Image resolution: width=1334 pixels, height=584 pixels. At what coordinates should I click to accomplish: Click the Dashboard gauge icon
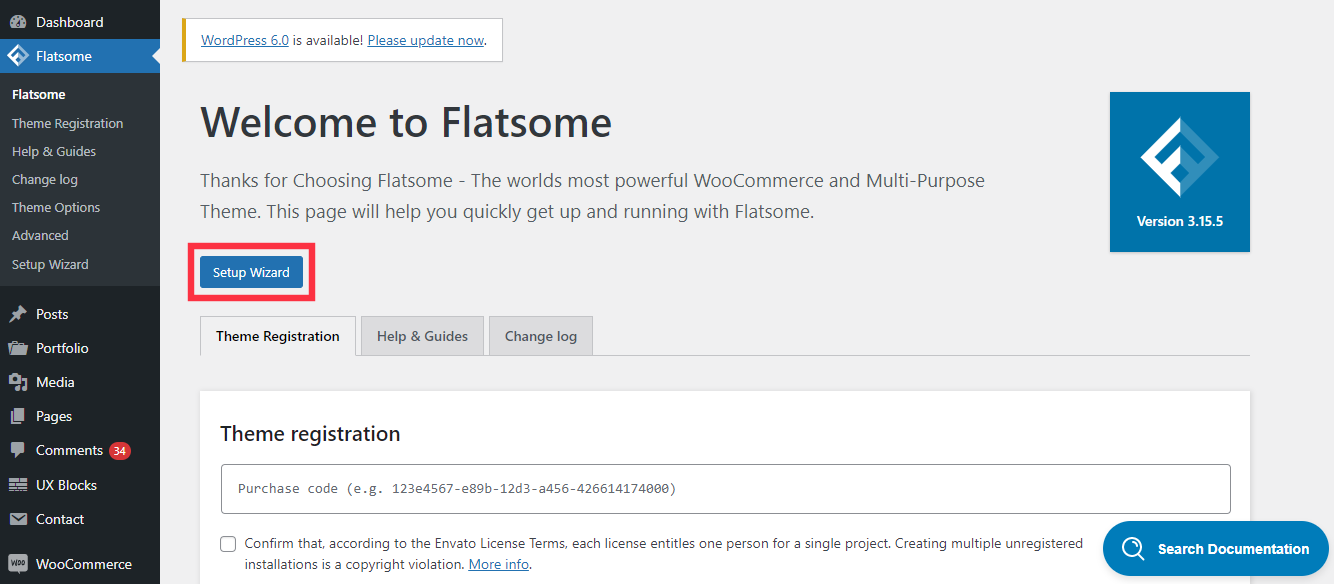18,22
